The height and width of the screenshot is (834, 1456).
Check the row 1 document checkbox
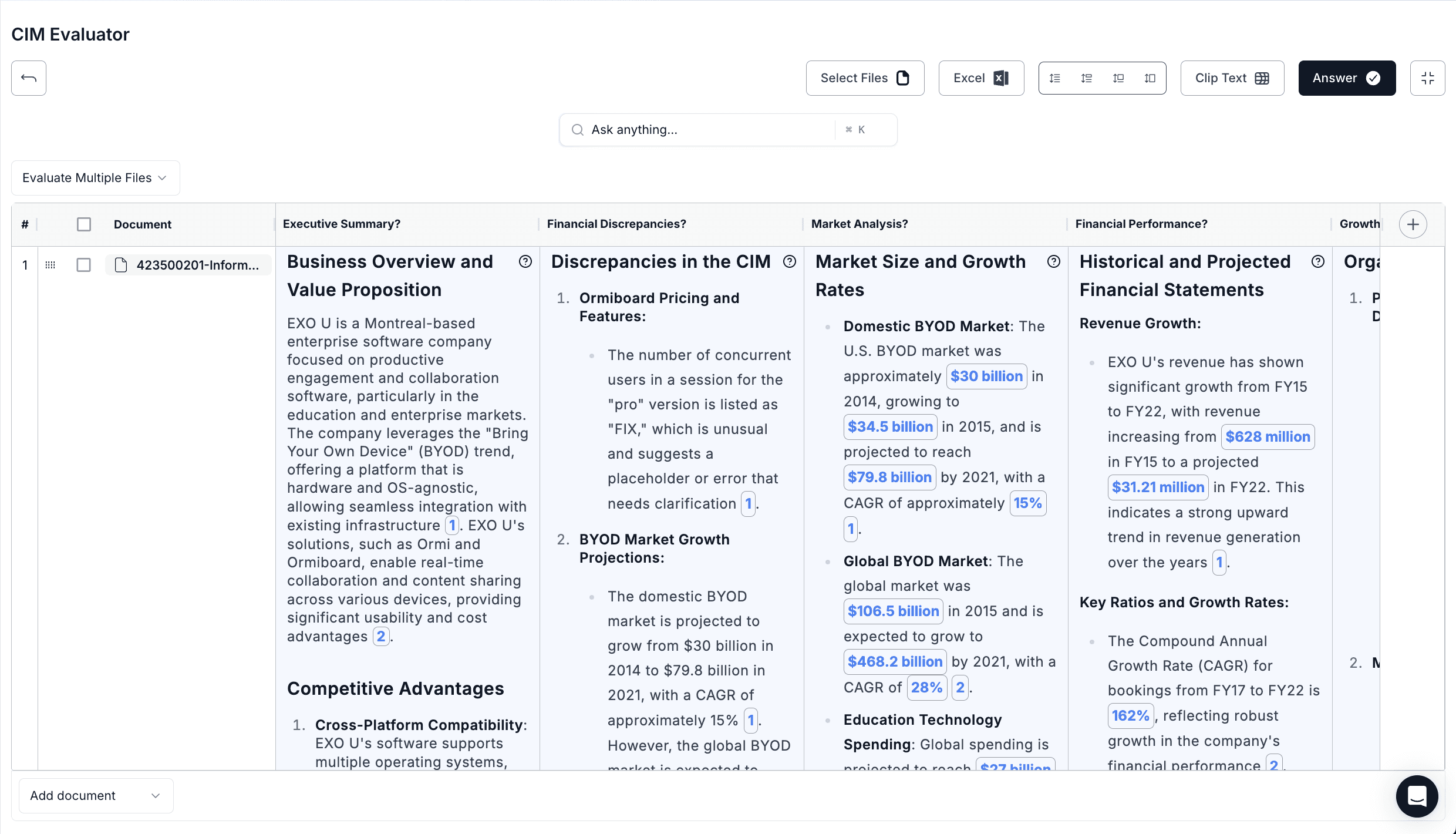click(x=84, y=265)
